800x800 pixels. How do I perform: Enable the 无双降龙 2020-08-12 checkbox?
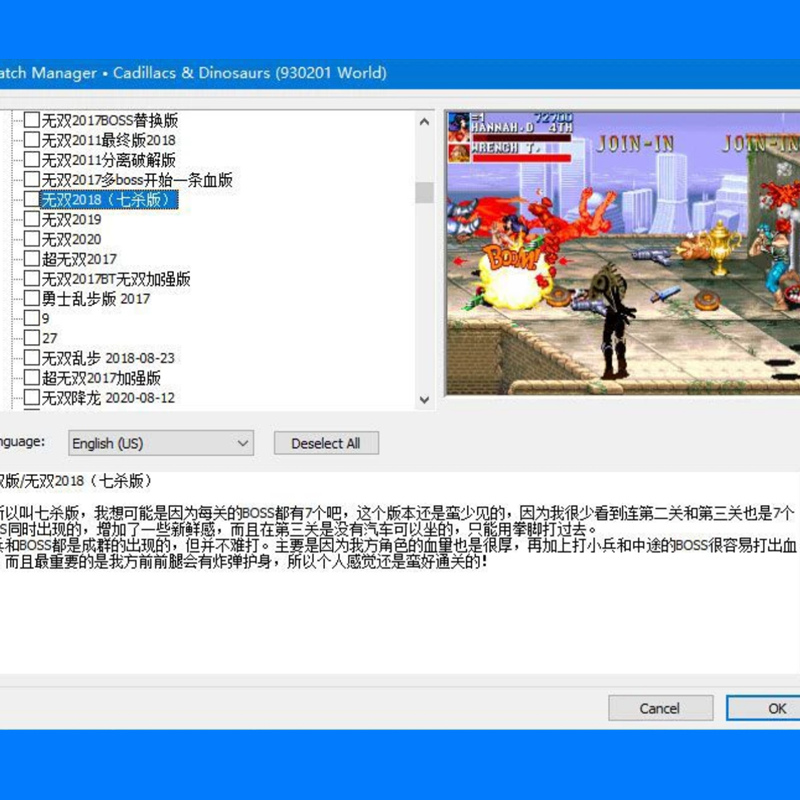32,397
